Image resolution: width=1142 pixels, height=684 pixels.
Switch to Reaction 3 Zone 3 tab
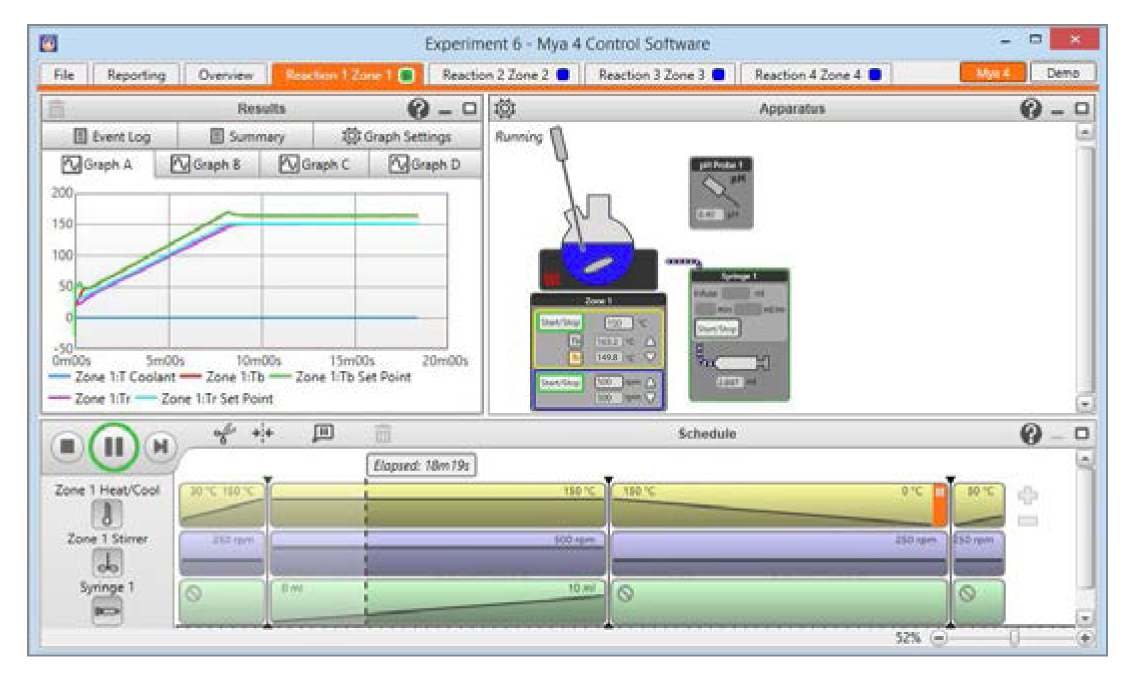tap(661, 74)
